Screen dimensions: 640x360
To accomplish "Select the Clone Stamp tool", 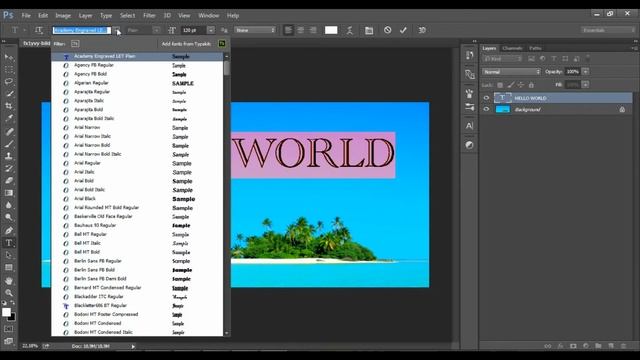I will point(9,156).
